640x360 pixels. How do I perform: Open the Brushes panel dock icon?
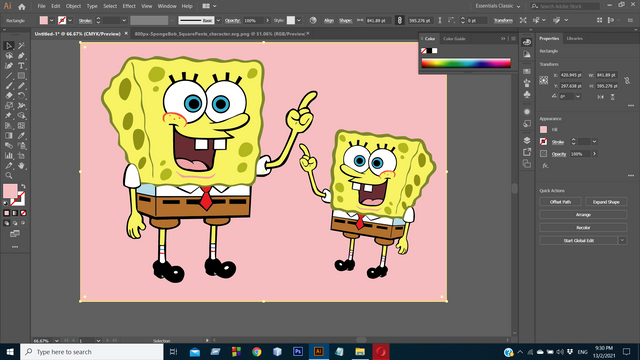pos(527,83)
